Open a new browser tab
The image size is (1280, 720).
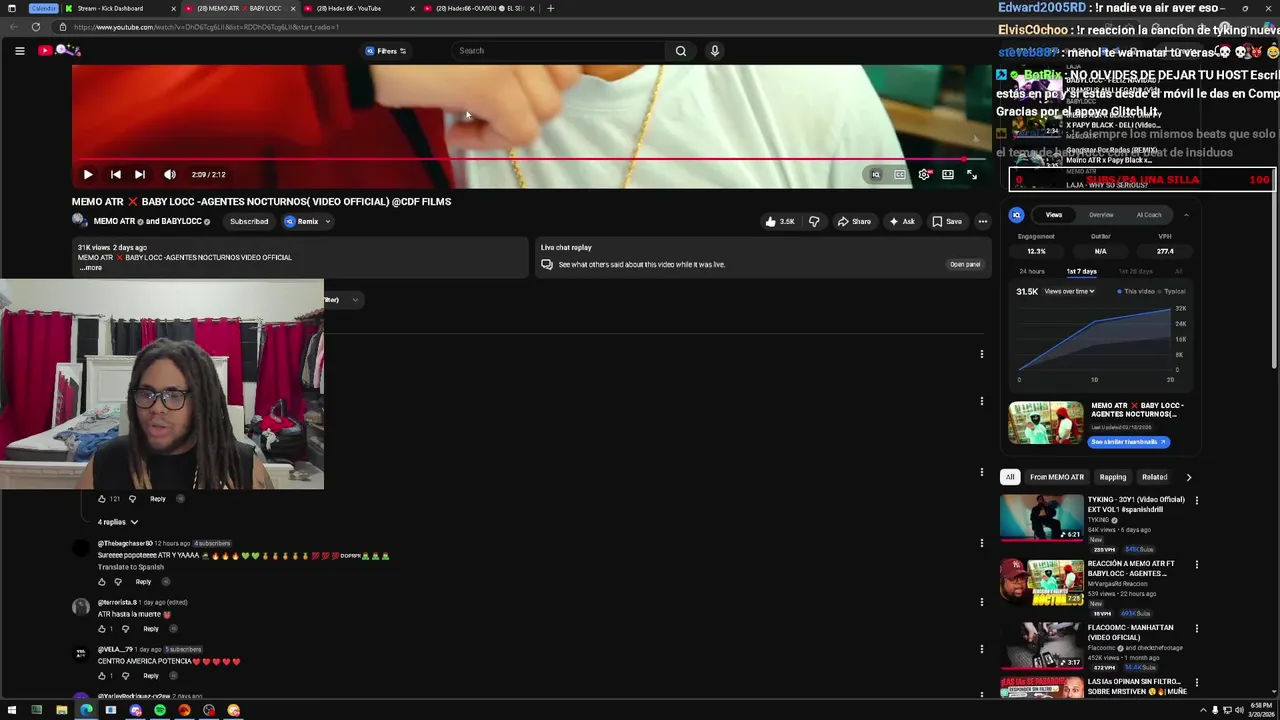point(550,8)
